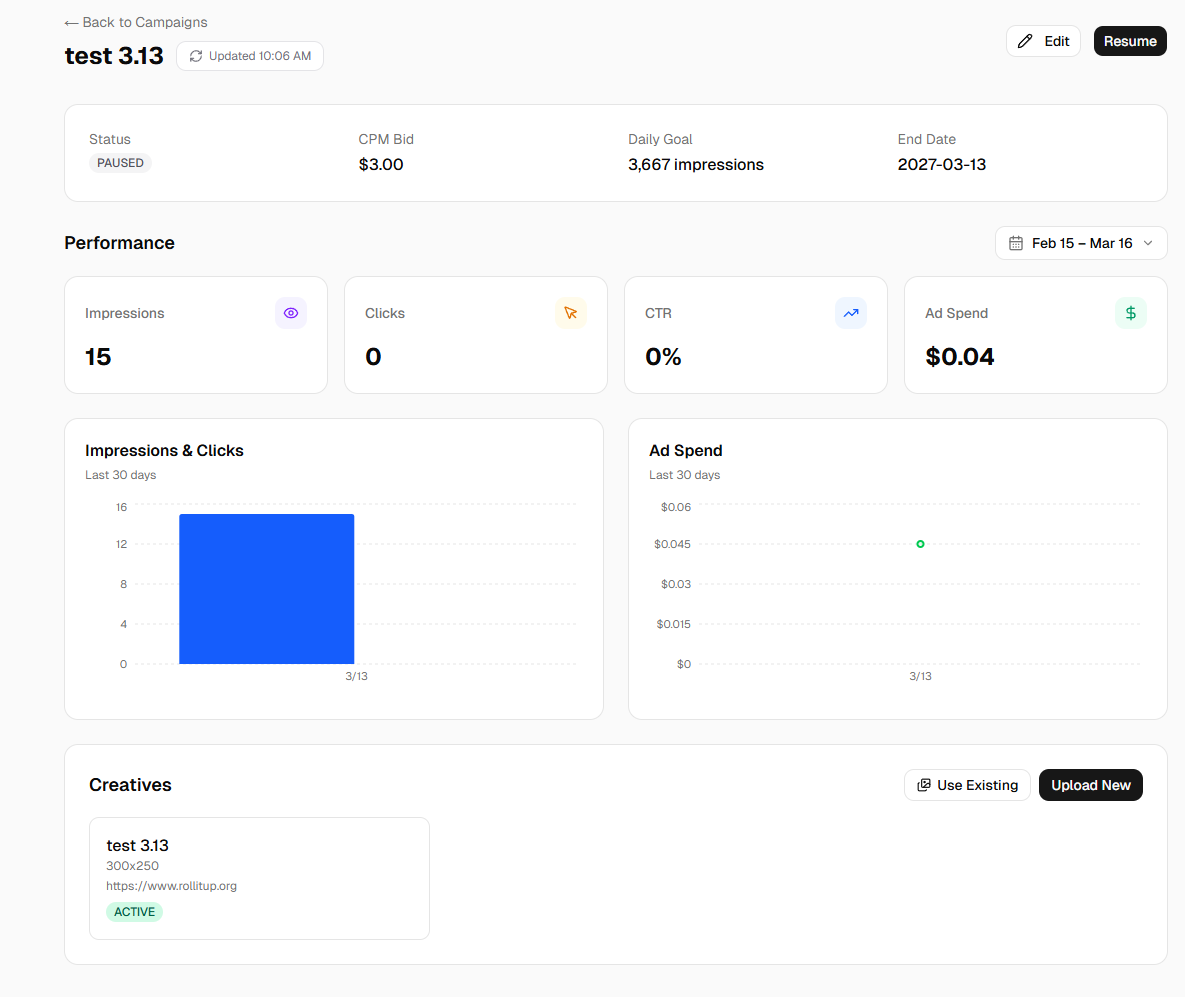This screenshot has height=997, width=1185.
Task: Click the eye icon on Impressions card
Action: 291,313
